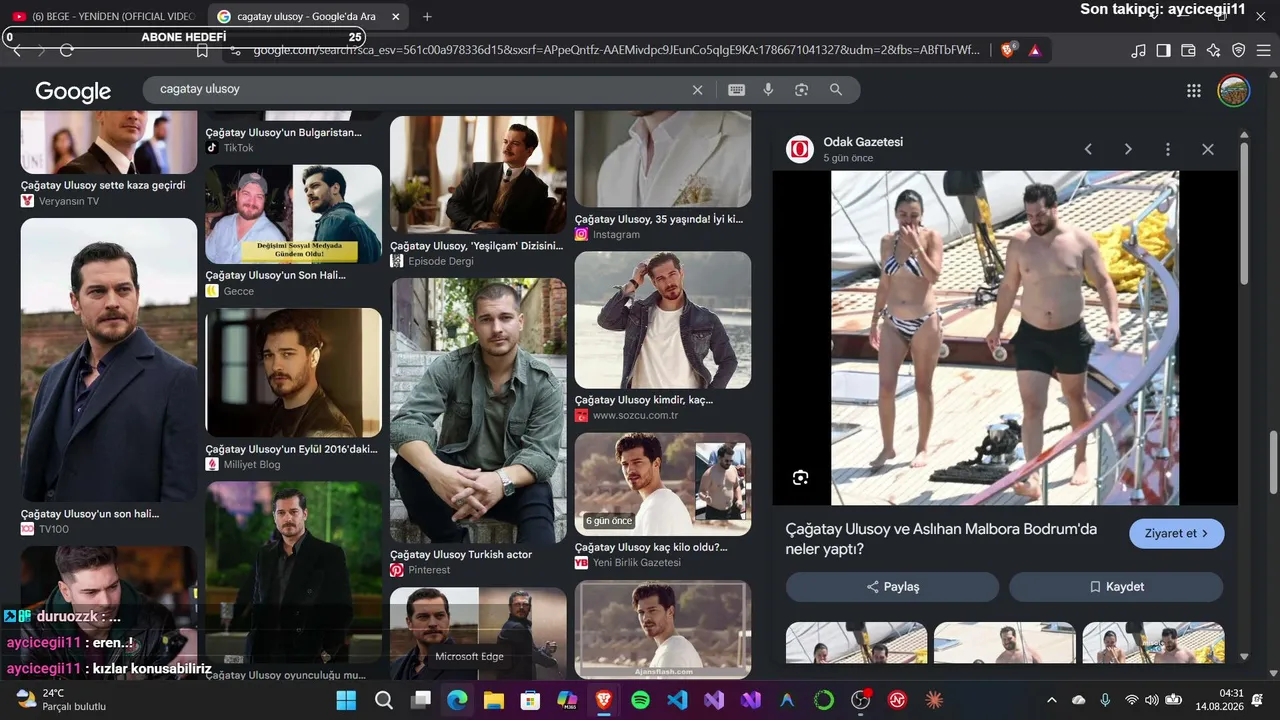Open the large boat preview image

(1005, 338)
